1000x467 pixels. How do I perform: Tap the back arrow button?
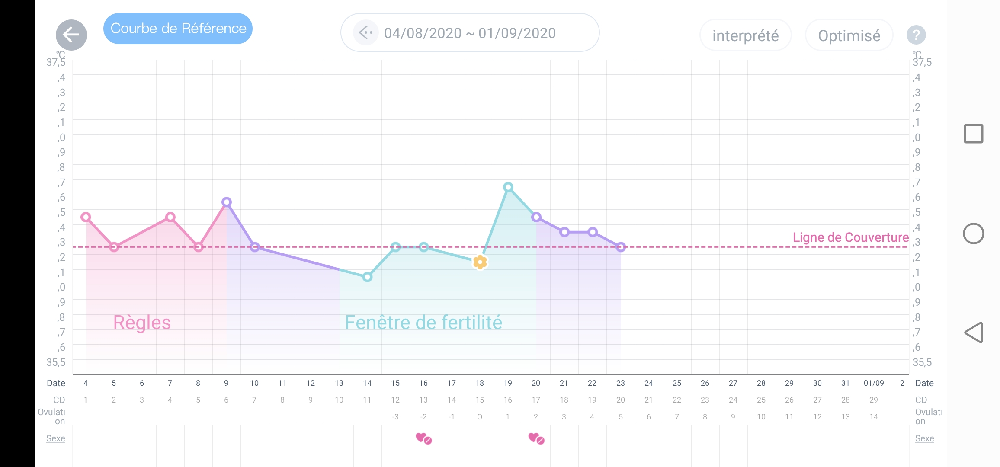tap(70, 35)
